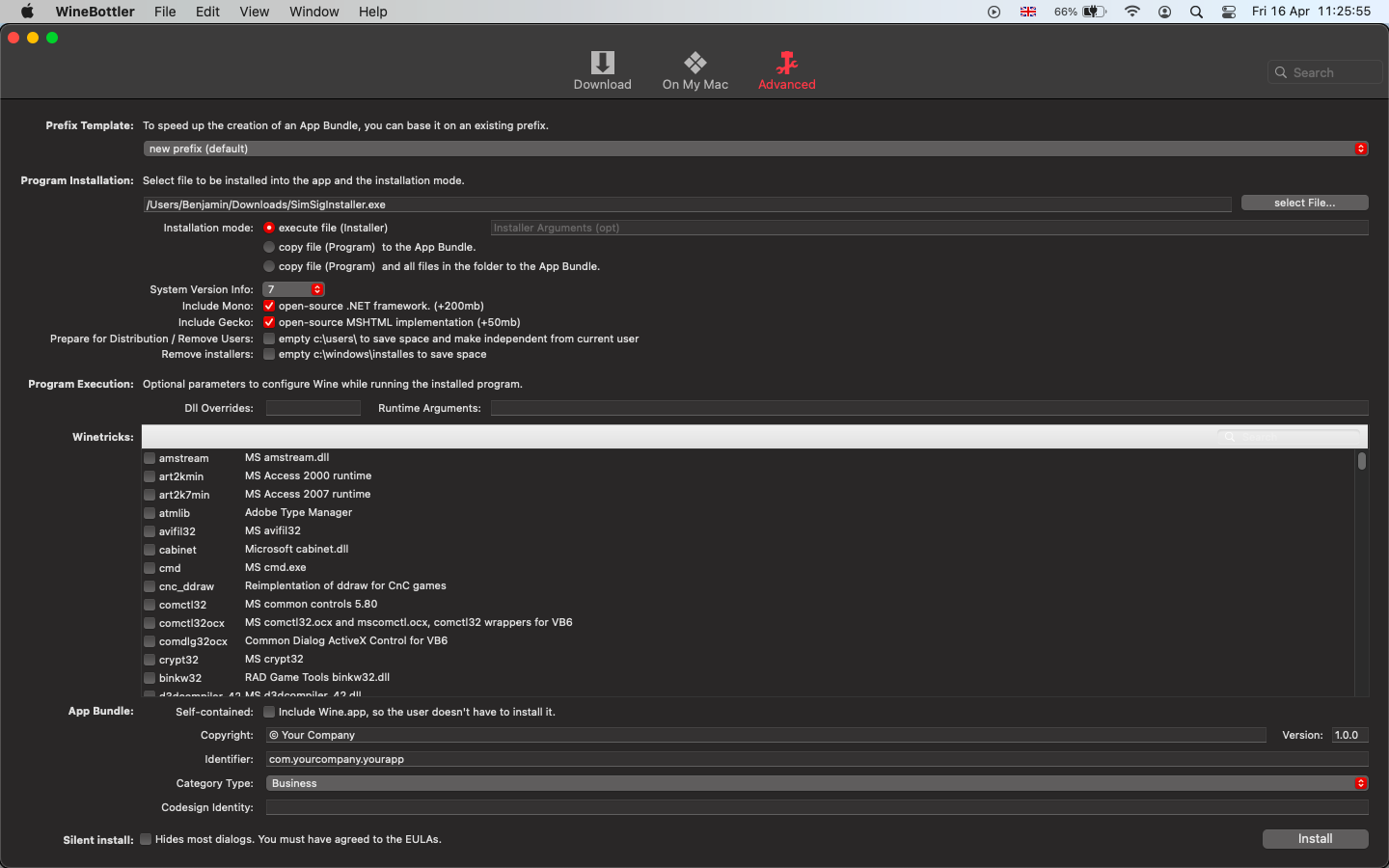The image size is (1389, 868).
Task: Click the select File... button
Action: 1304,203
